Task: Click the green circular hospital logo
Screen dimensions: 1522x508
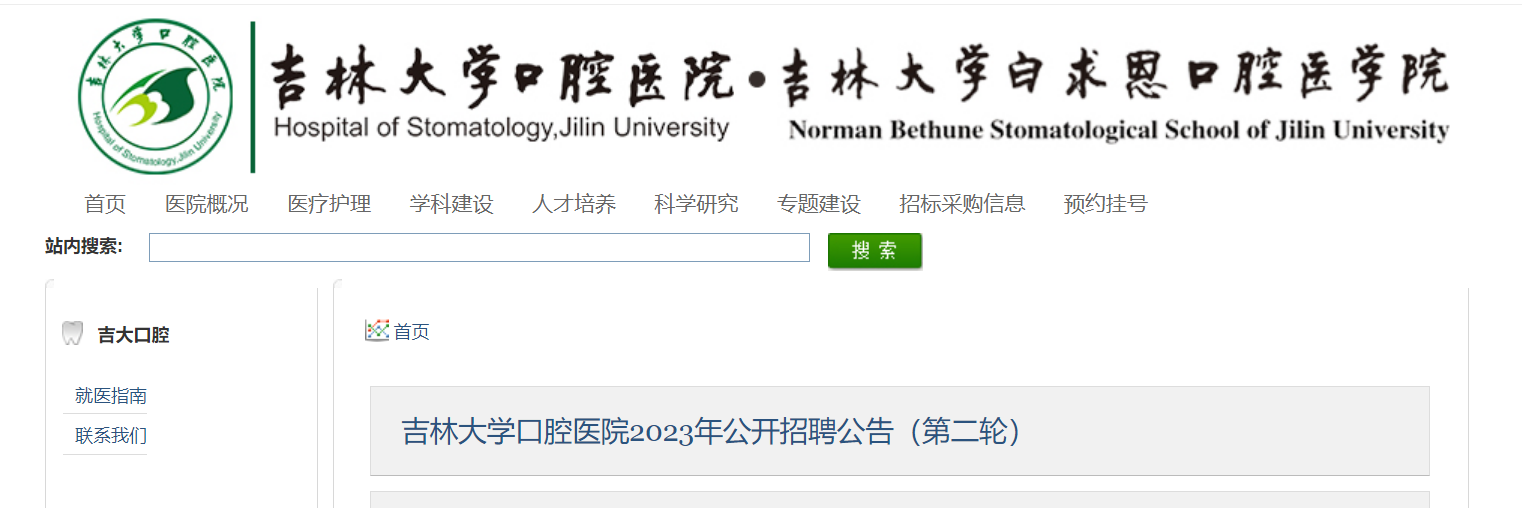Action: (x=156, y=96)
